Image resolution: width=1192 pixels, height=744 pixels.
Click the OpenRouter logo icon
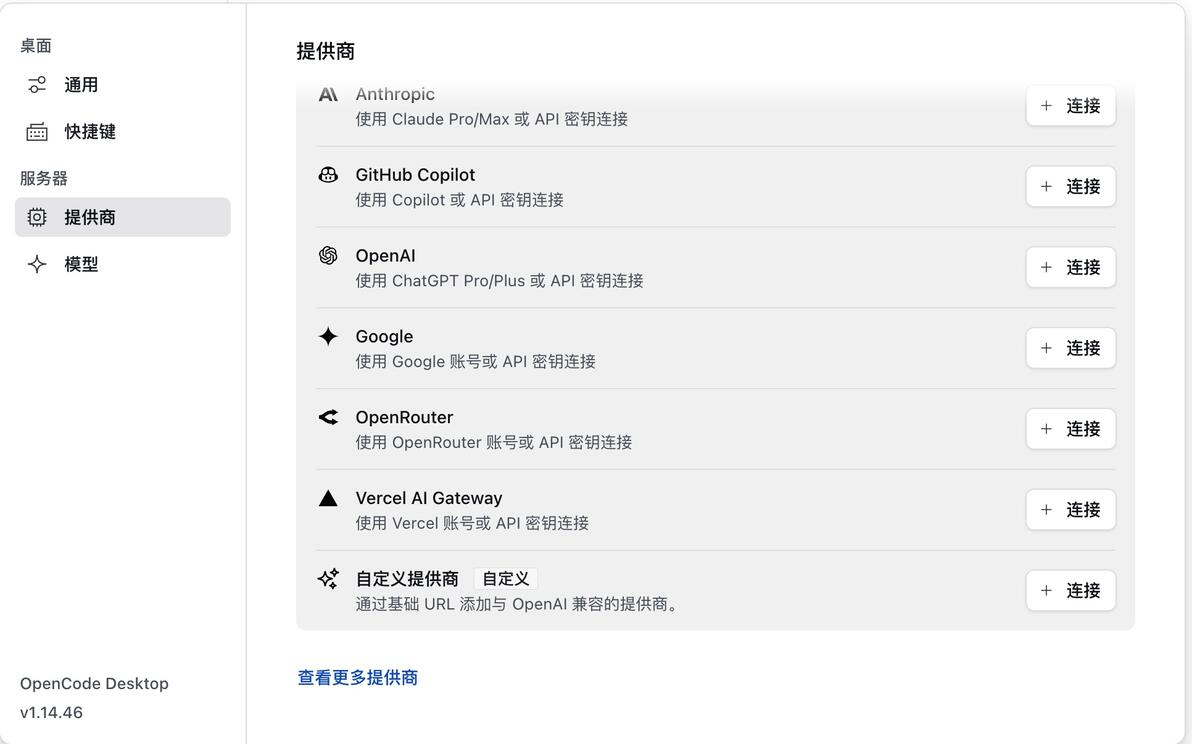pos(328,417)
